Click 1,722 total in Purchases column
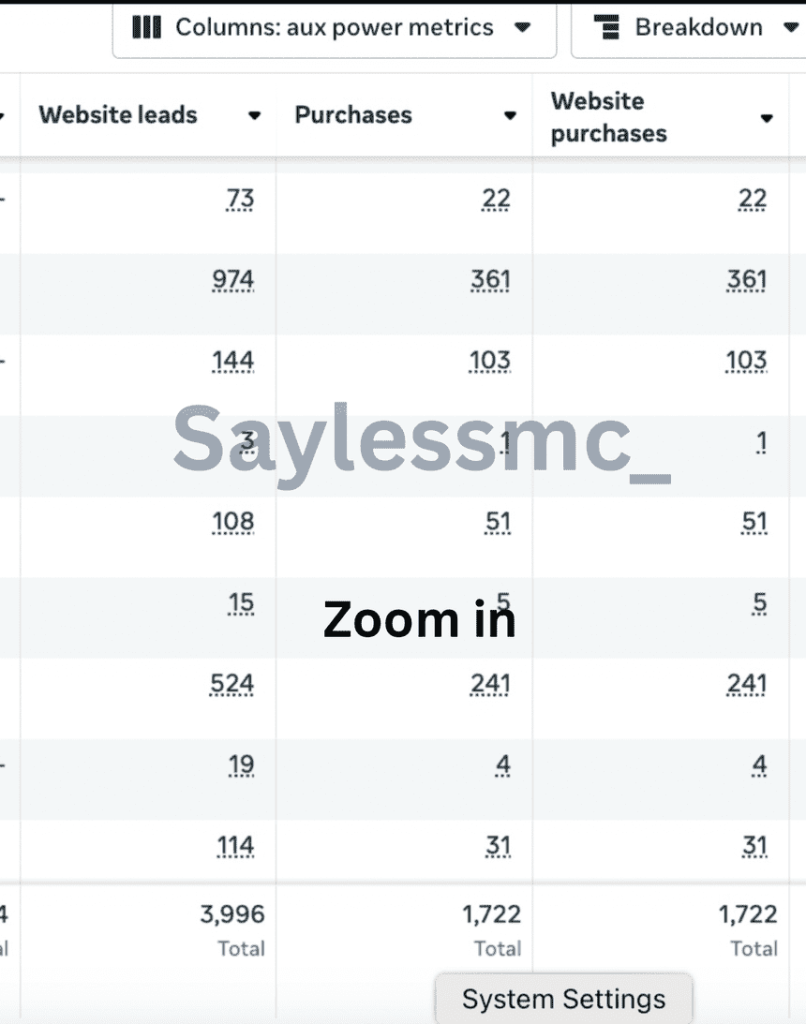The width and height of the screenshot is (806, 1024). click(492, 914)
